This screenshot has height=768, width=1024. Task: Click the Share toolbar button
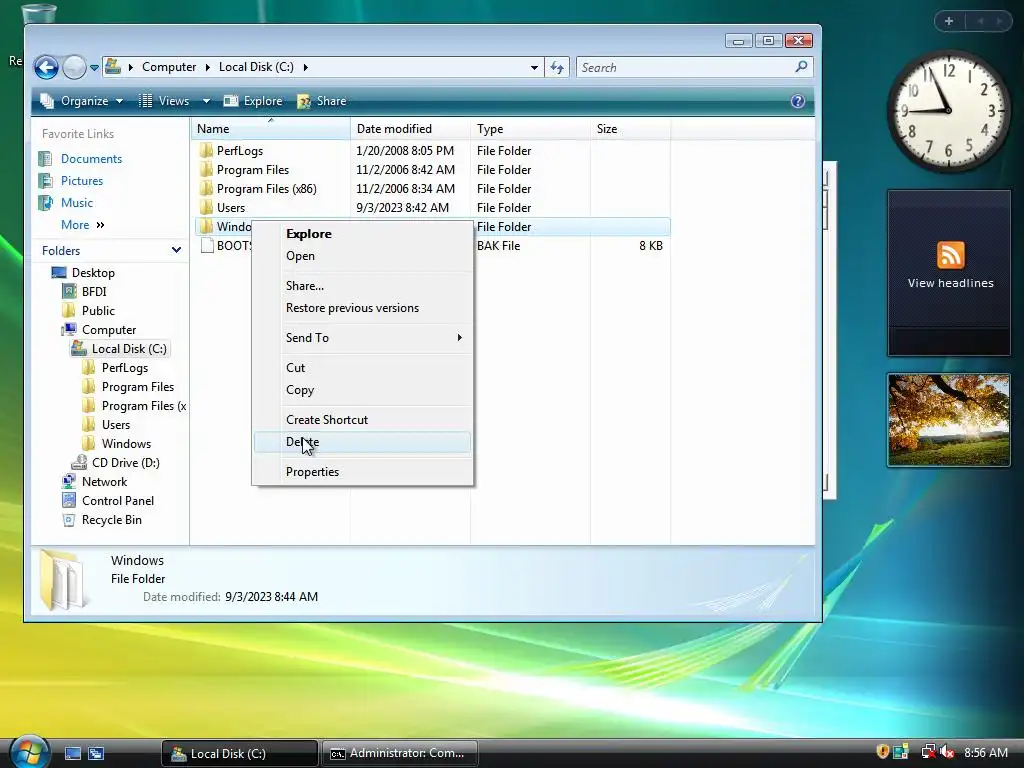(322, 101)
